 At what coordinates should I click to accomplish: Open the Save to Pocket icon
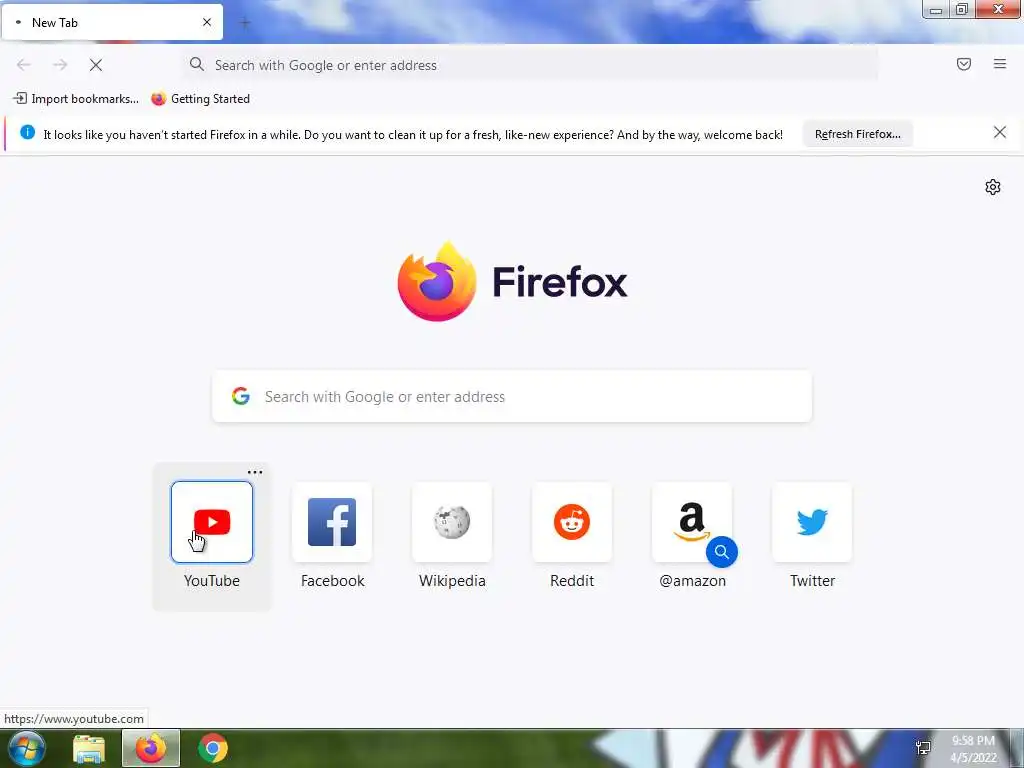964,64
